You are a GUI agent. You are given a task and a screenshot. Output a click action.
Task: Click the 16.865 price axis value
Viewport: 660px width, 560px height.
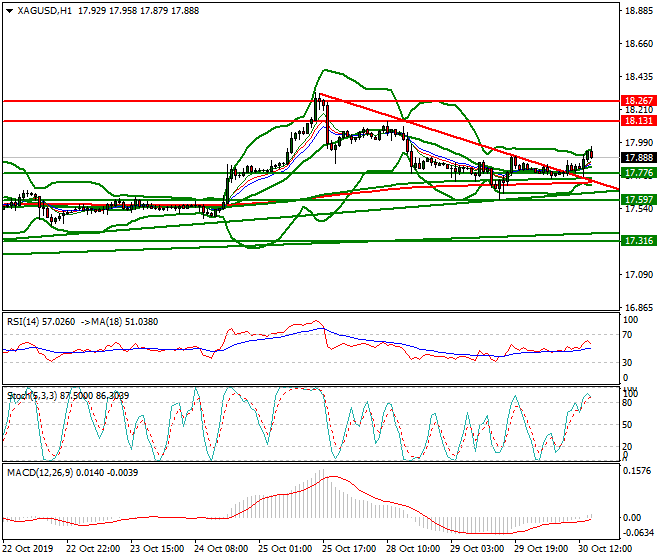639,308
